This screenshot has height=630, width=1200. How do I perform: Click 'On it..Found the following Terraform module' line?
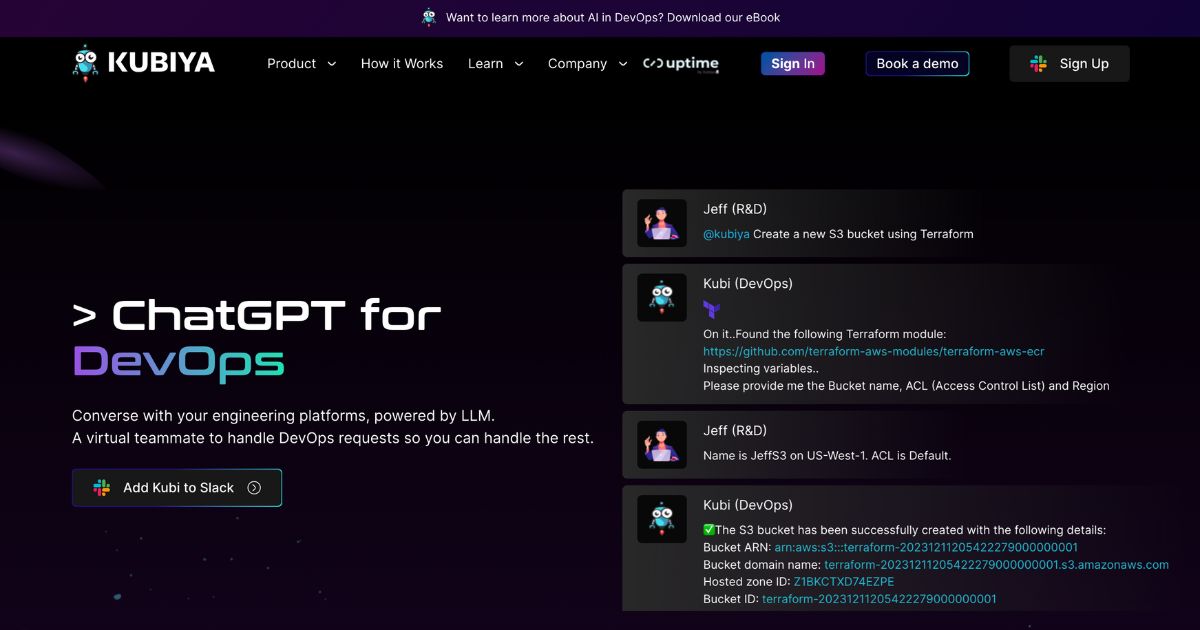click(824, 334)
